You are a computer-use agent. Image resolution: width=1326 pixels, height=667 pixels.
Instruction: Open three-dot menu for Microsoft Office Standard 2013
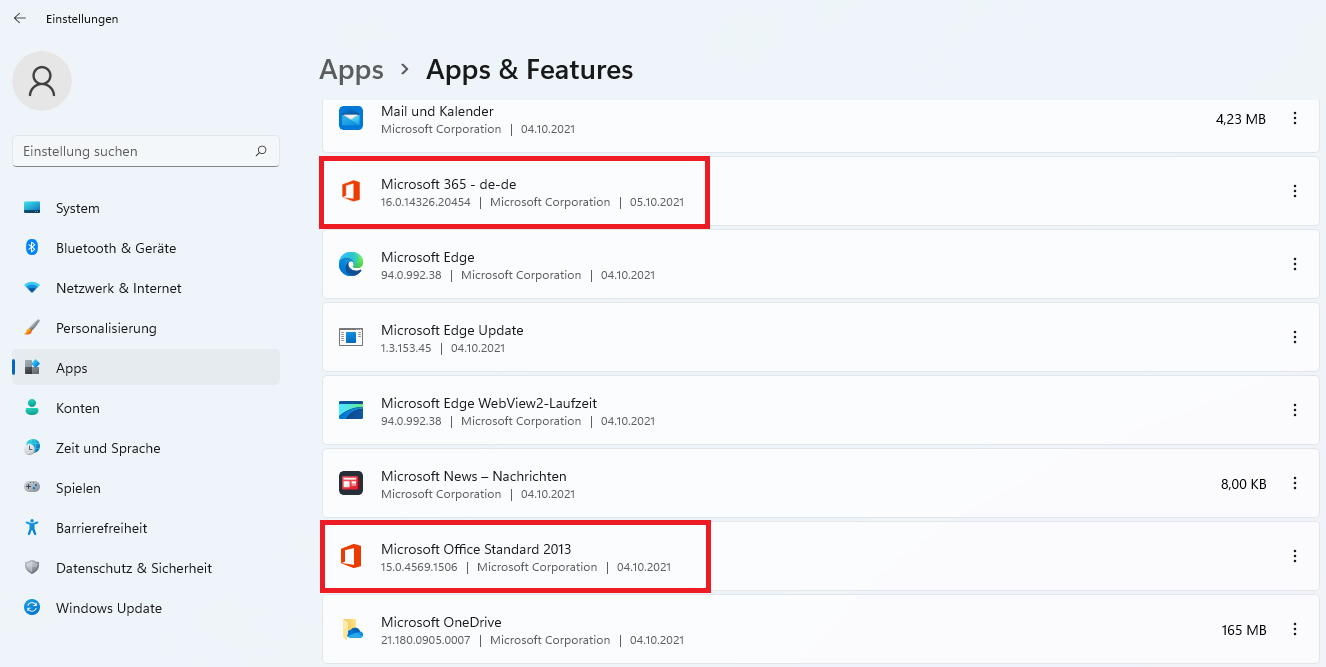1295,556
